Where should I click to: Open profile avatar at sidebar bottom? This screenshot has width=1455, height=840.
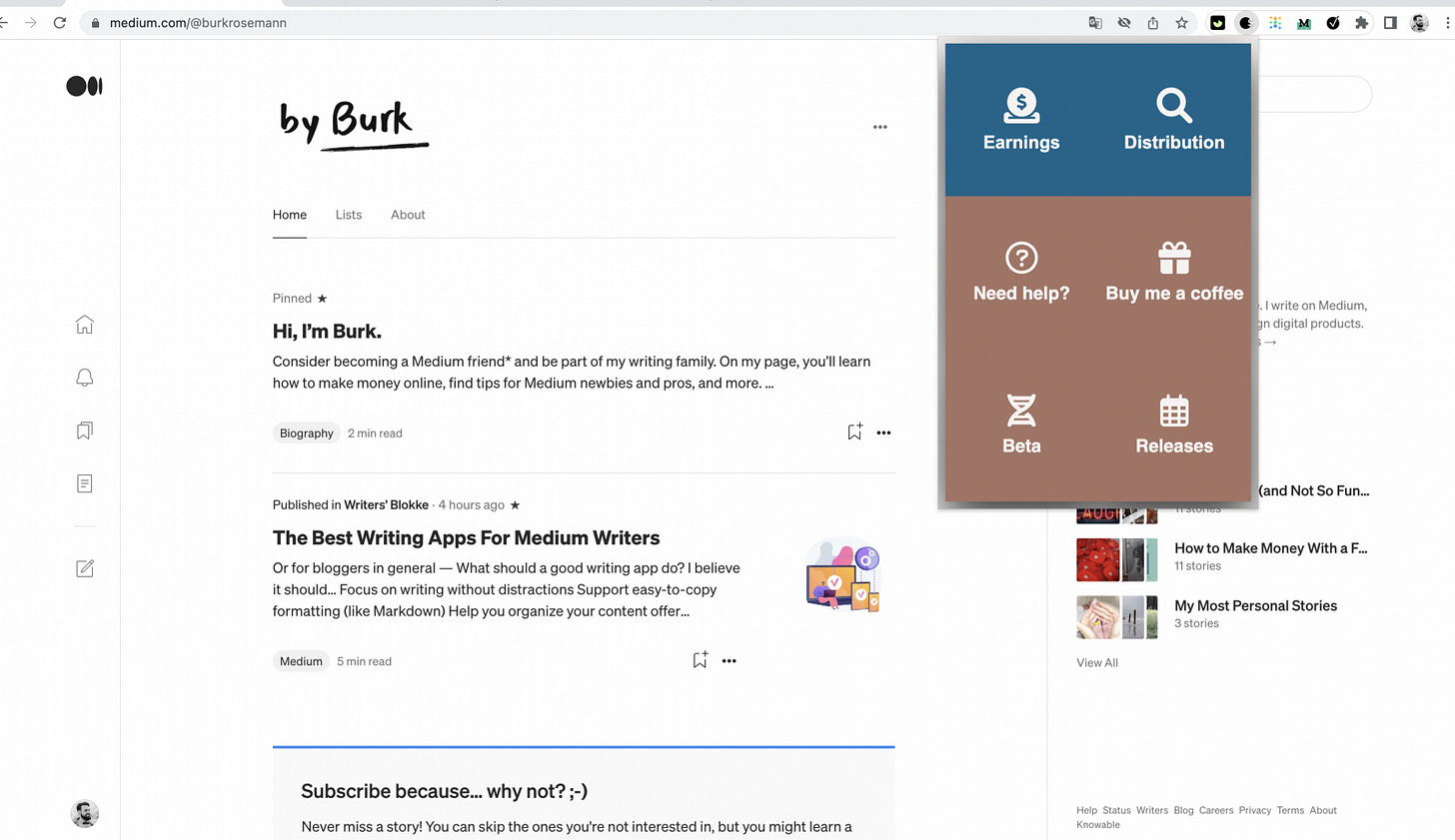click(x=85, y=814)
